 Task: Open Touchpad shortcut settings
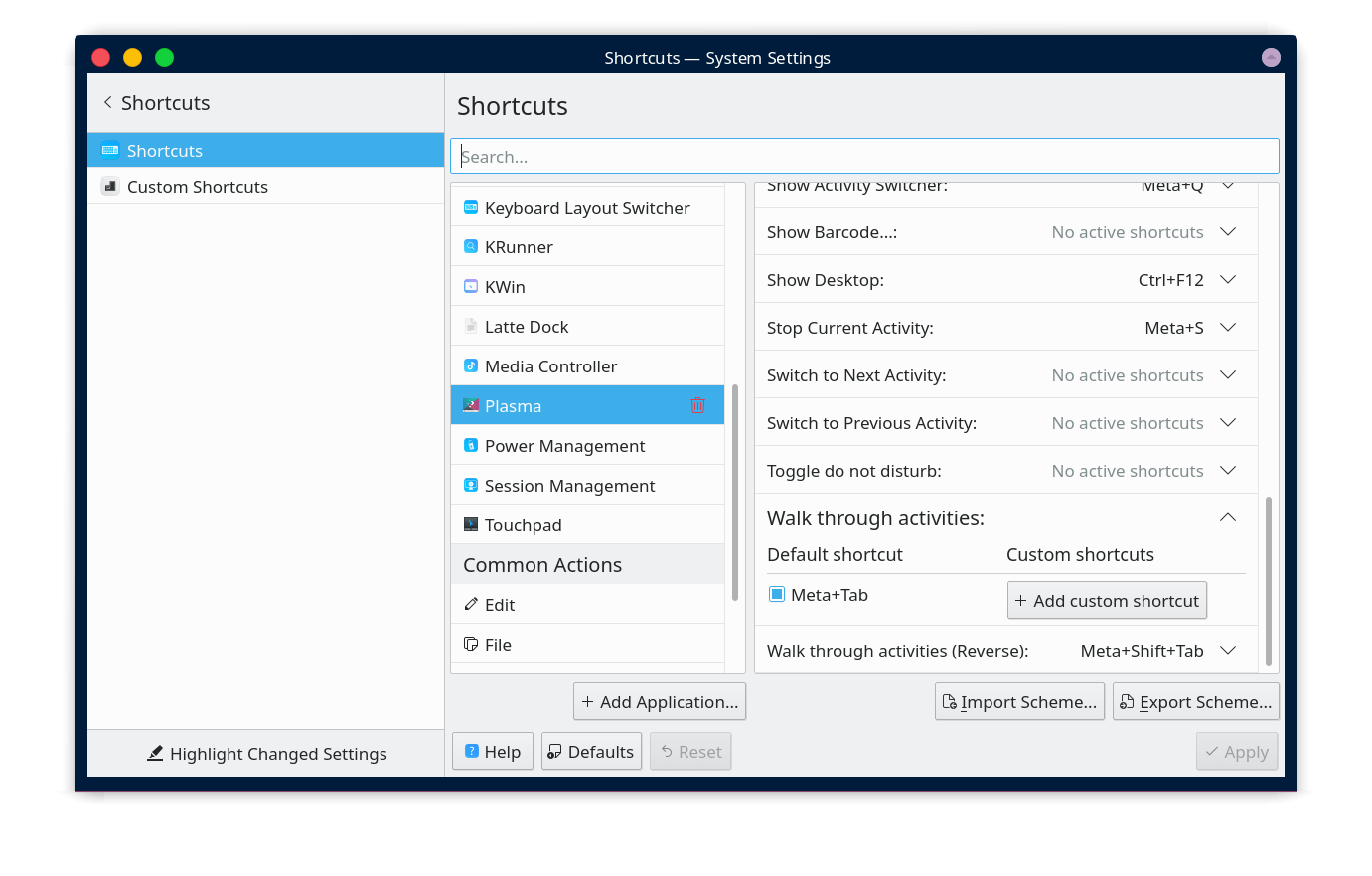[524, 524]
